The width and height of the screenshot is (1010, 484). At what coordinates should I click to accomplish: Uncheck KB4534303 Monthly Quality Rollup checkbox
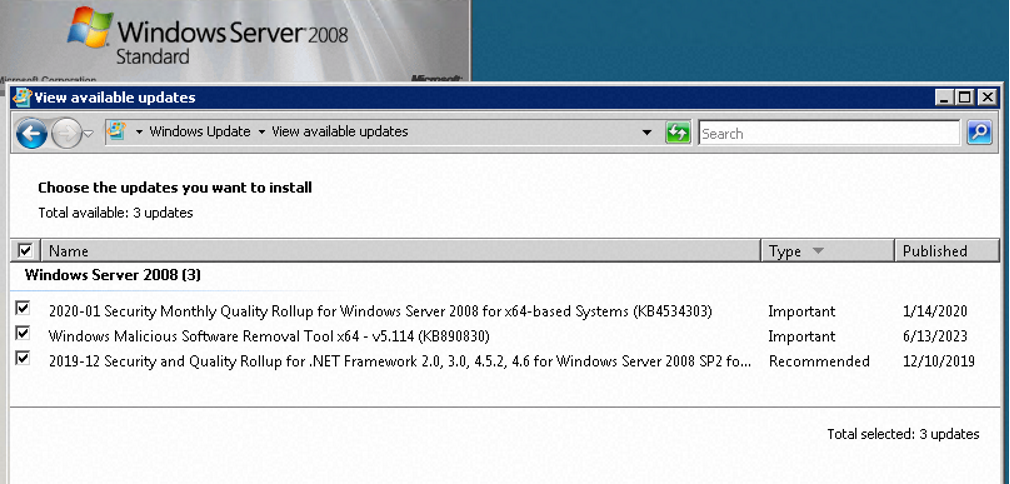(23, 309)
